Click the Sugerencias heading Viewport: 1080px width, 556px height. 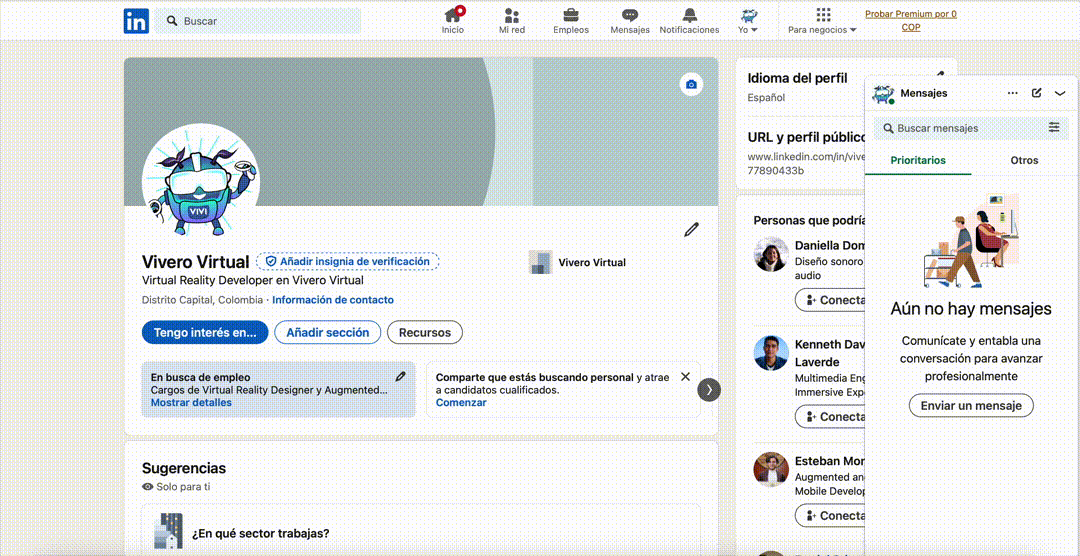tap(184, 469)
